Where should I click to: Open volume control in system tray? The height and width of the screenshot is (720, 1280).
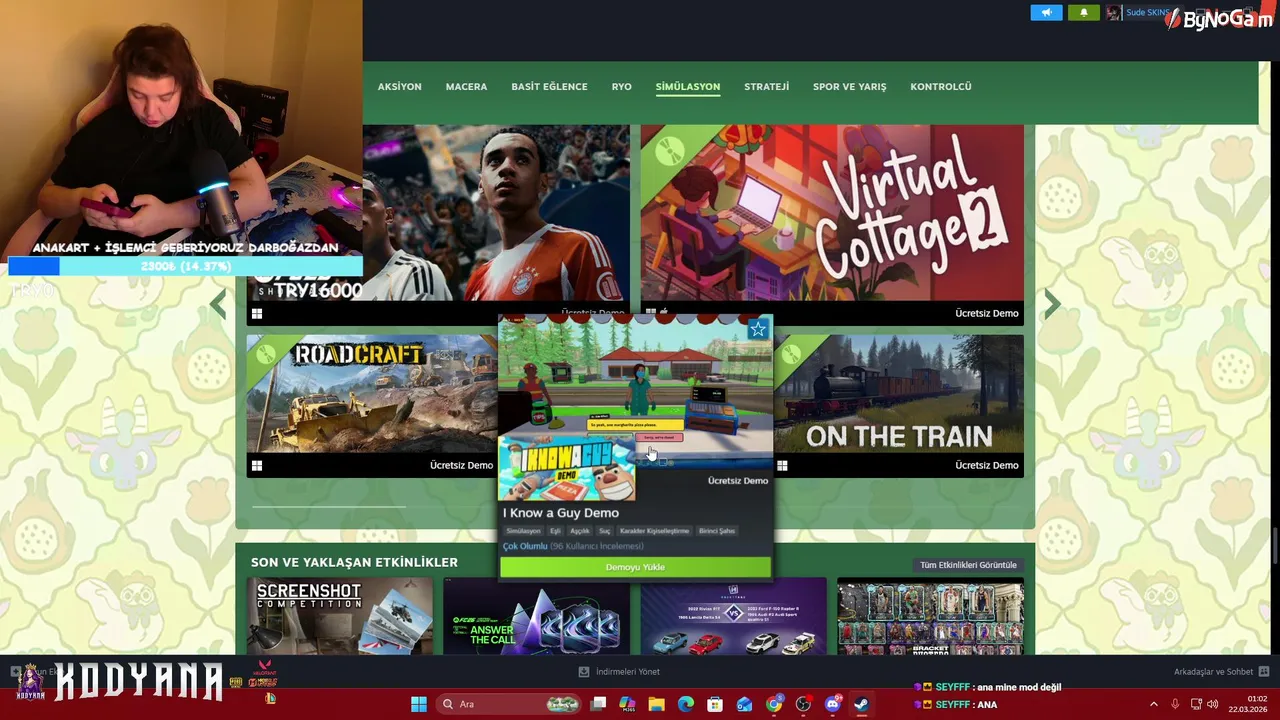(1213, 704)
